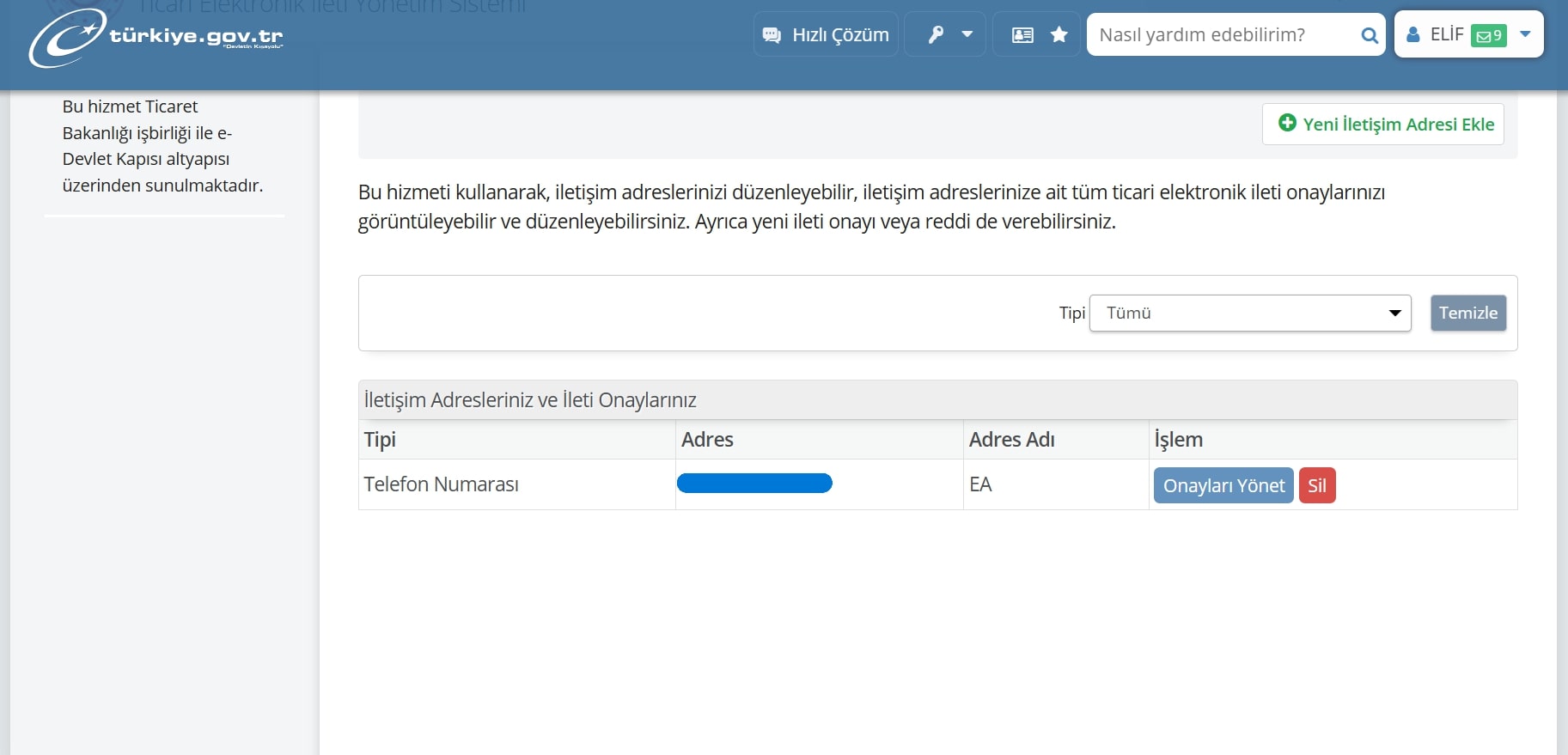Click Onayları Yönet for the phone number
Screen dimensions: 1568x755
1223,486
